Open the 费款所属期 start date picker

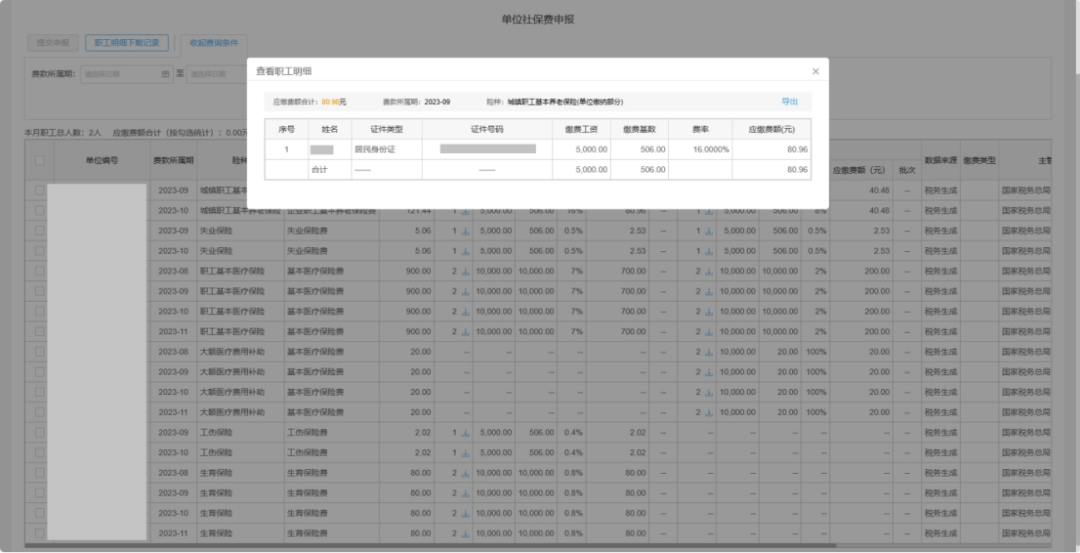click(127, 74)
